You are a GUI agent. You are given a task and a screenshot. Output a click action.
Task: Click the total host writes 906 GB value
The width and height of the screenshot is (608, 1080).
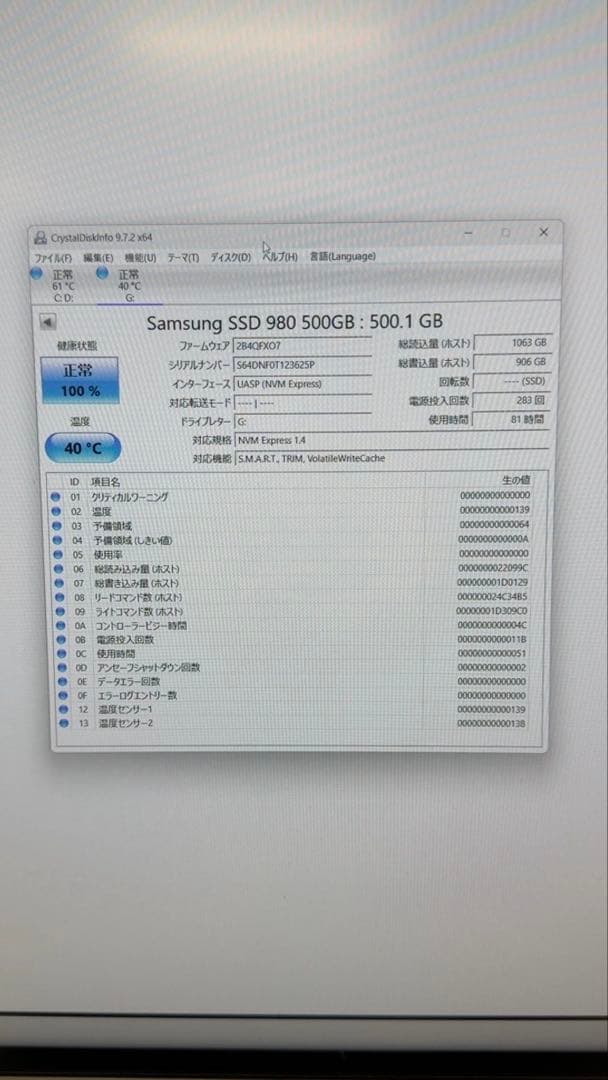(512, 362)
